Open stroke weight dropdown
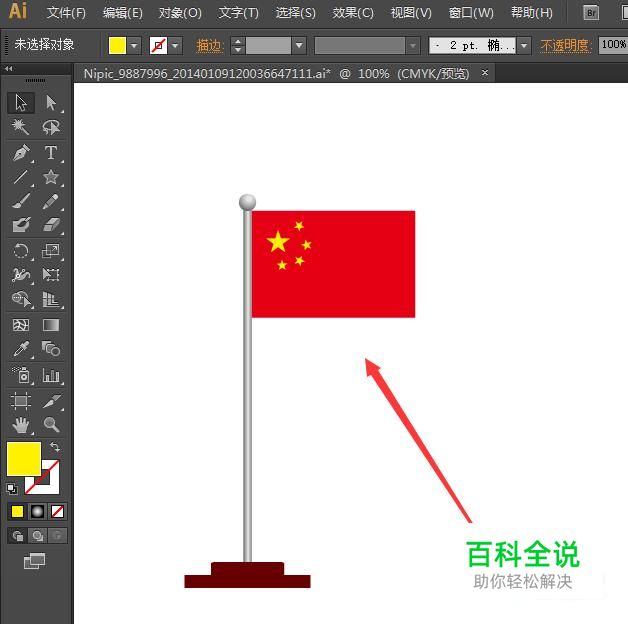The height and width of the screenshot is (624, 628). point(299,45)
